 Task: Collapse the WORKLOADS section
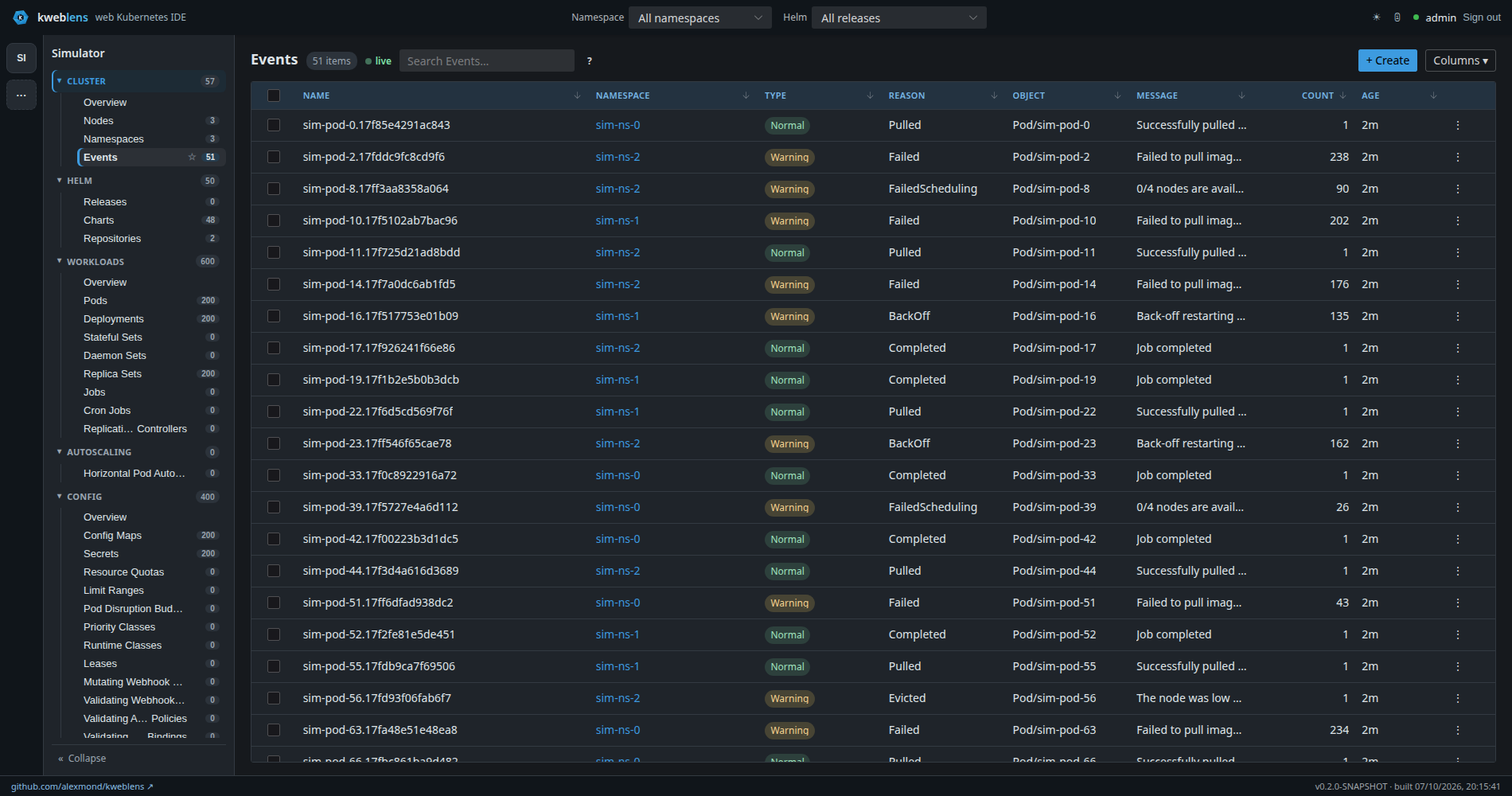tap(139, 261)
